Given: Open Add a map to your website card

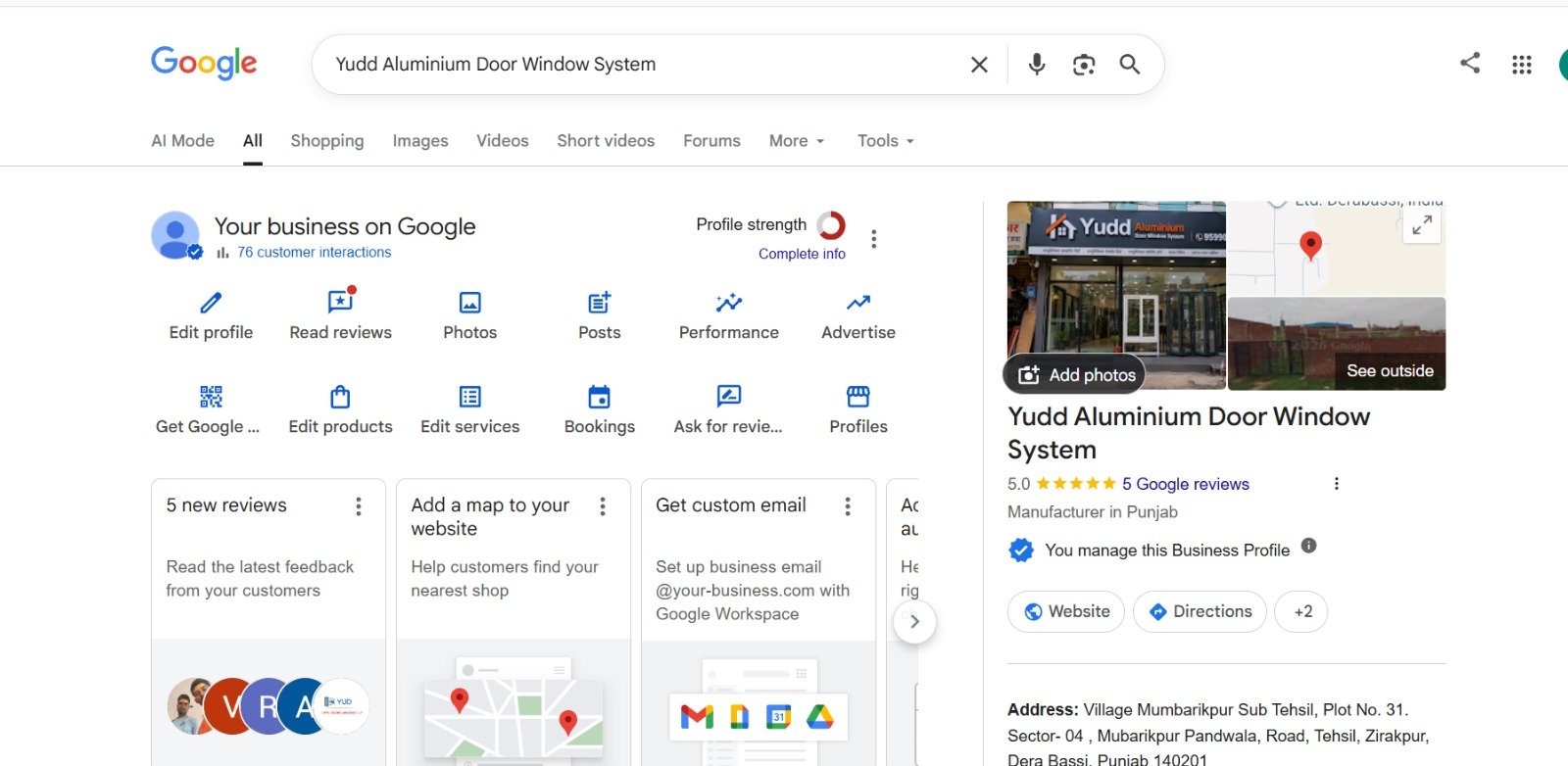Looking at the screenshot, I should point(514,622).
